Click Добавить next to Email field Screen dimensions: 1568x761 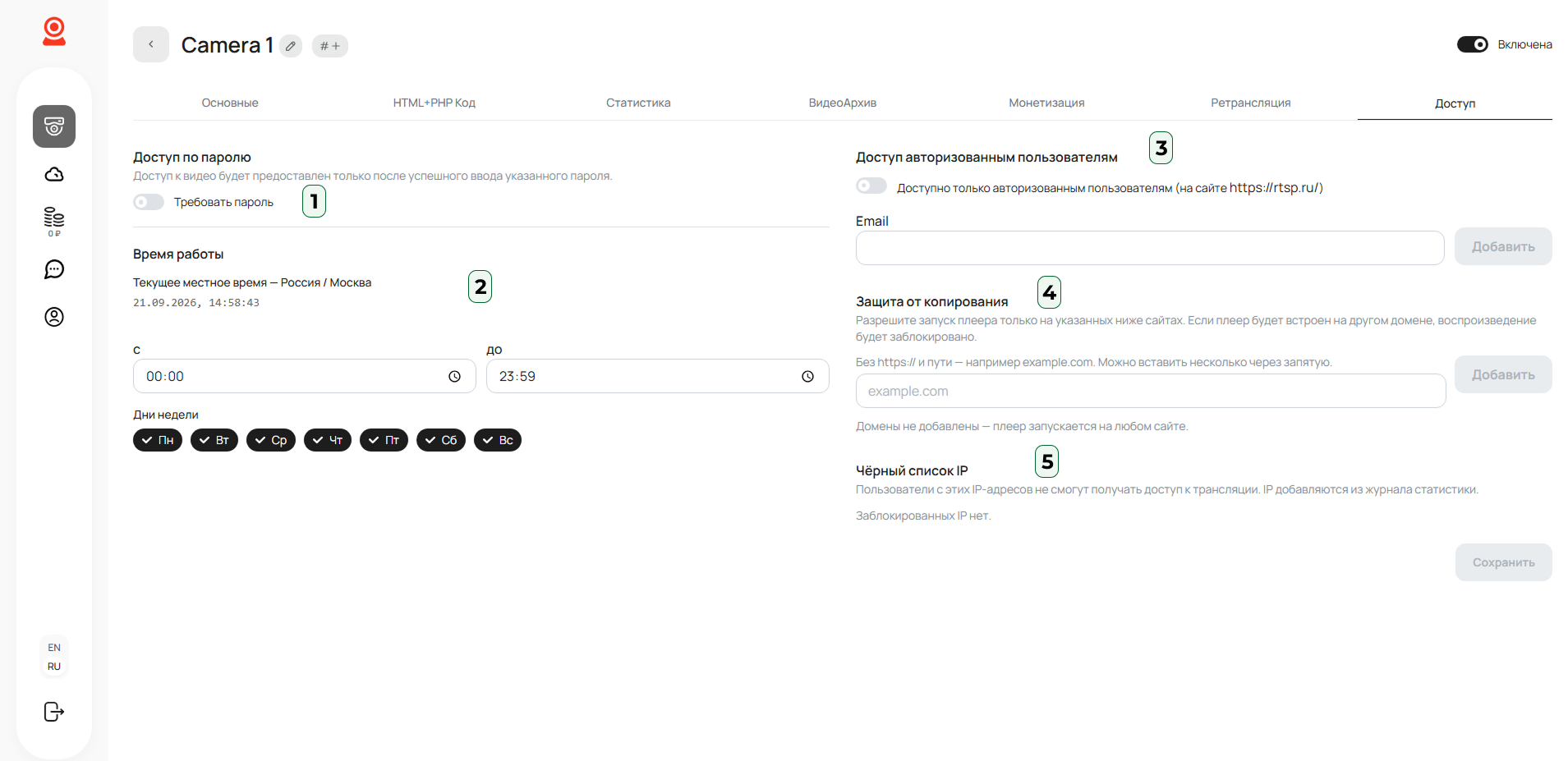[x=1503, y=246]
